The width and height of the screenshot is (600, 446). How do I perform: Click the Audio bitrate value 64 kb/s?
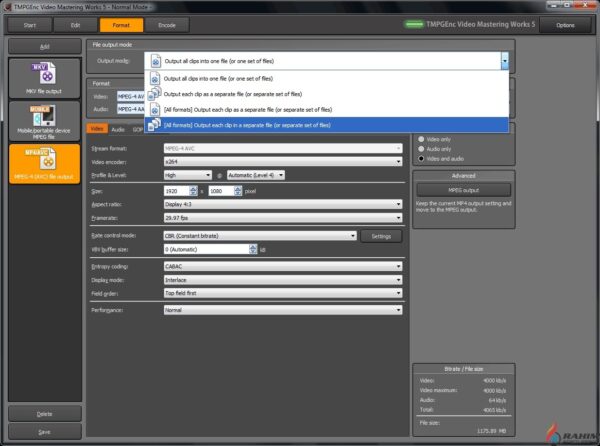tap(497, 400)
